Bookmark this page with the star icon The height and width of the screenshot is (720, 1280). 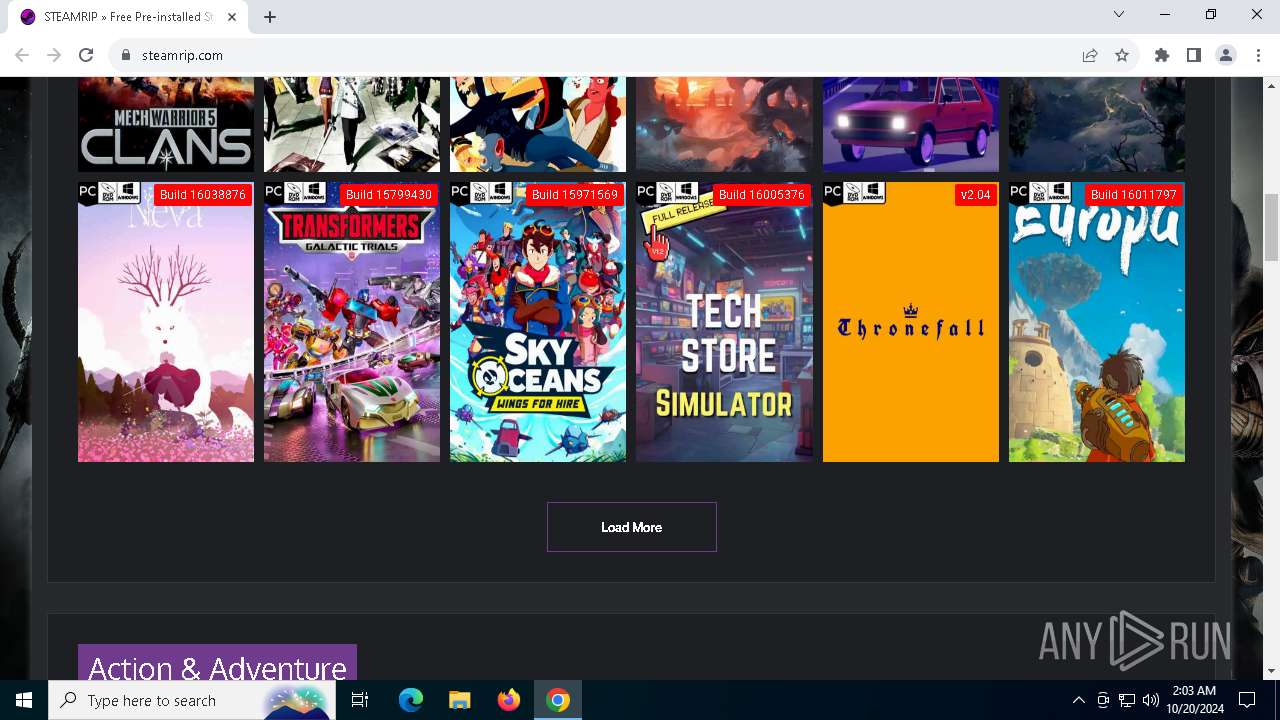coord(1122,55)
